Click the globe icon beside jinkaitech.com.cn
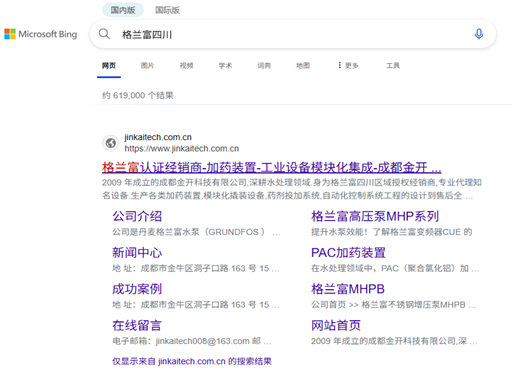Screen dimensions: 512x375 (x=111, y=143)
